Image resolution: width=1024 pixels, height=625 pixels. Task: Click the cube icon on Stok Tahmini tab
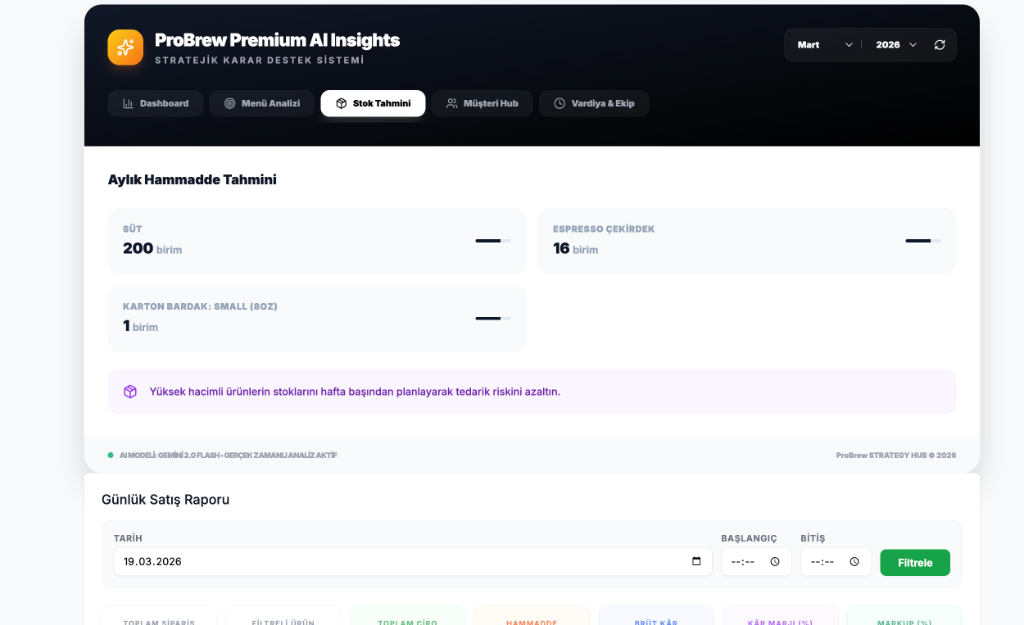point(341,104)
